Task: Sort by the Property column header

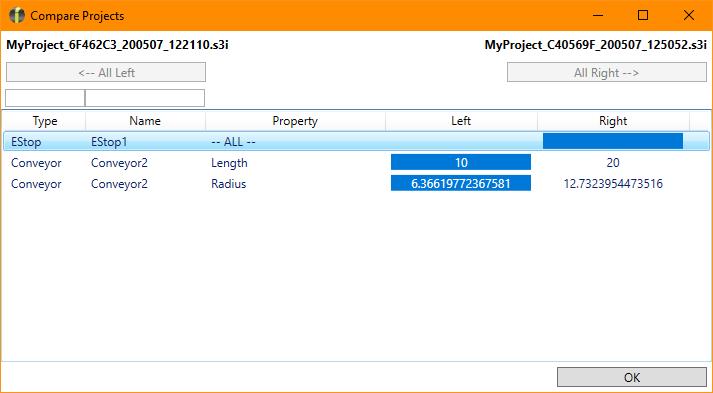Action: click(x=295, y=121)
